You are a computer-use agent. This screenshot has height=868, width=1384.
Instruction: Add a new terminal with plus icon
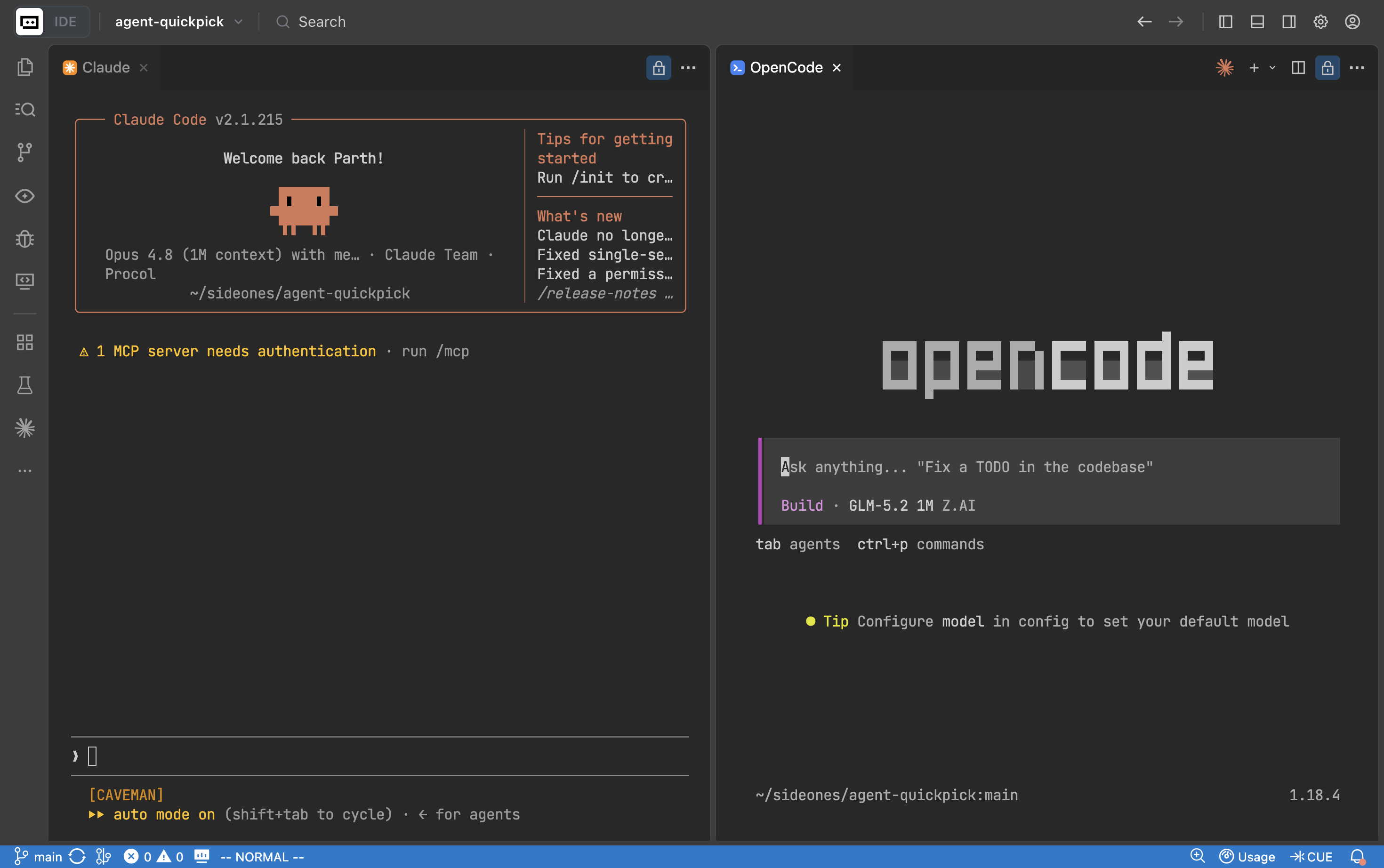1254,68
